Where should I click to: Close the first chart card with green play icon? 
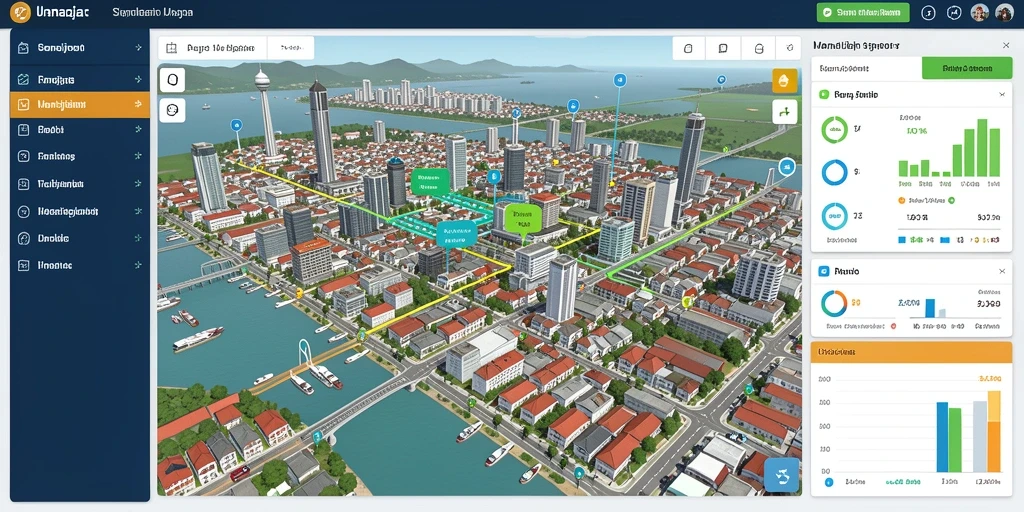[x=1002, y=95]
